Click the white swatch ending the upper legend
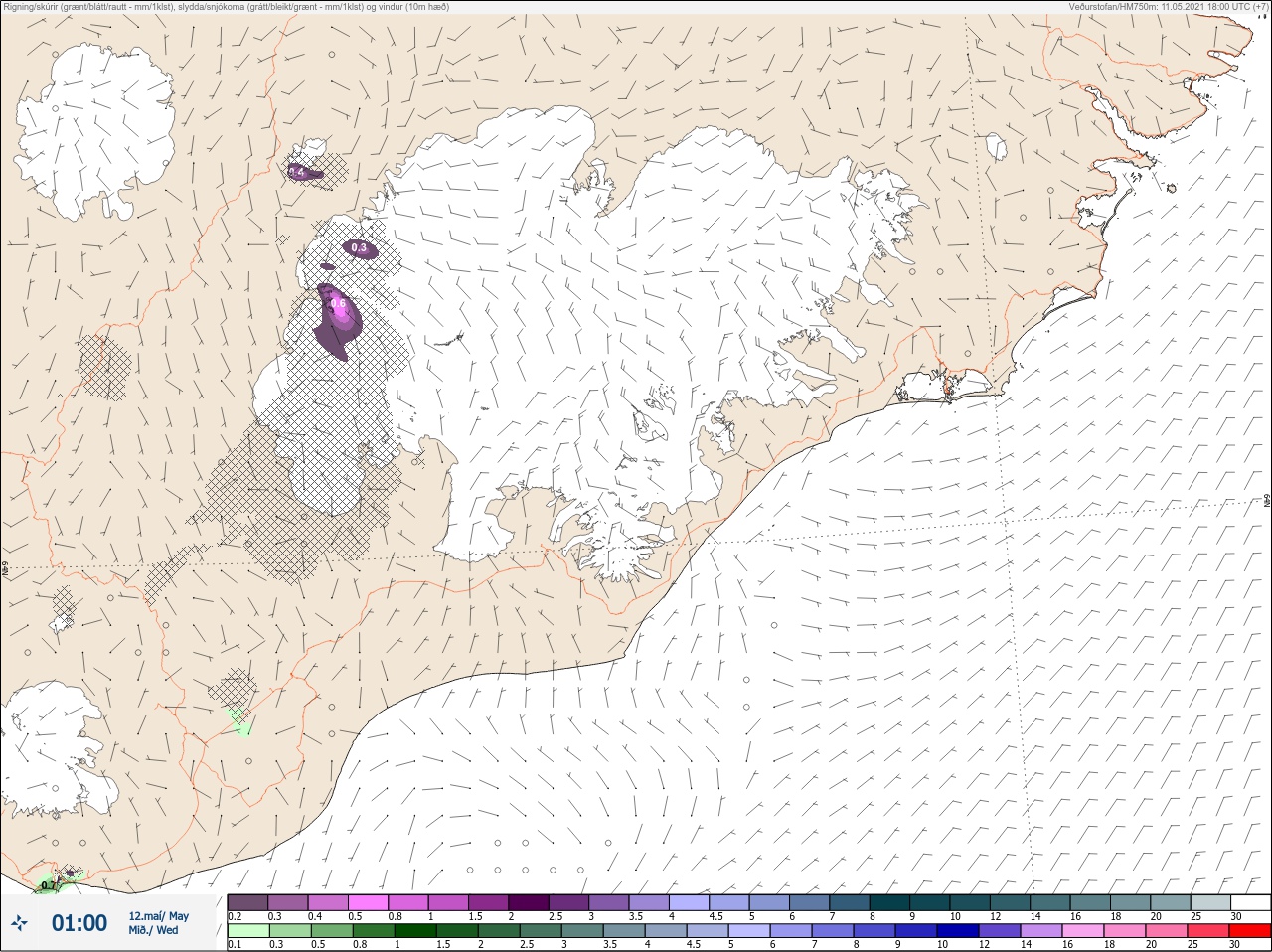 coord(1250,902)
